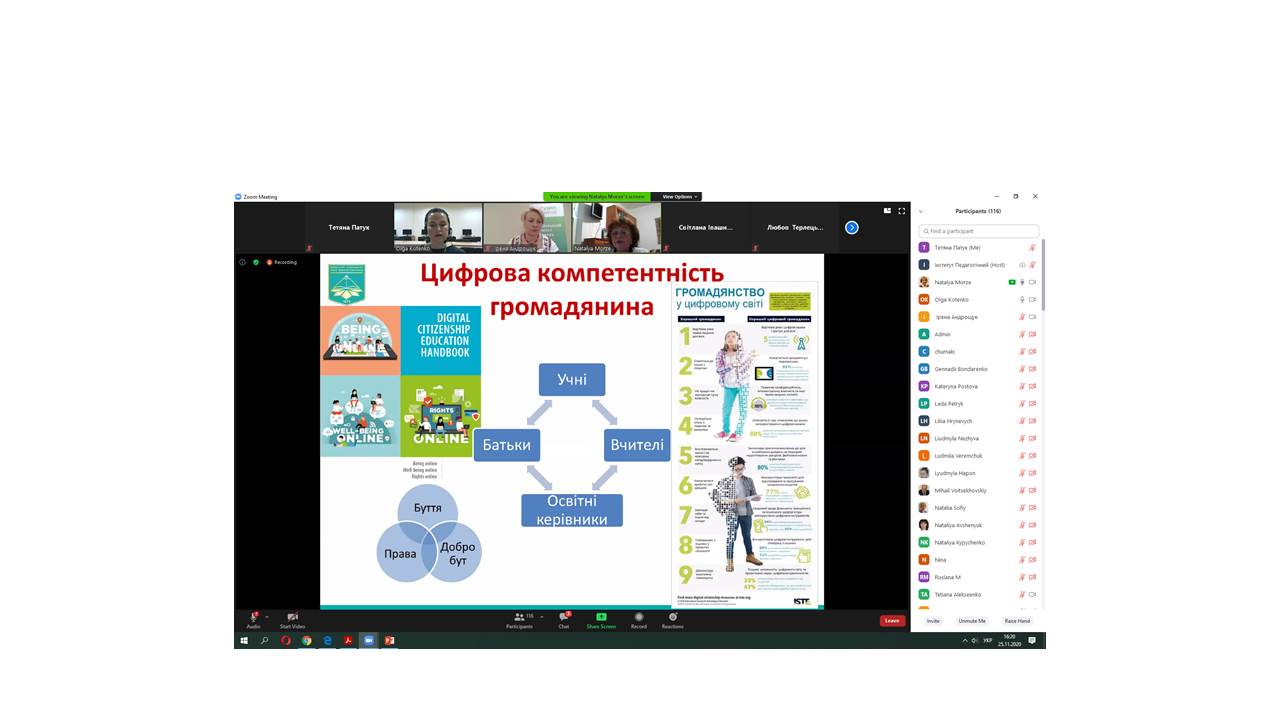The height and width of the screenshot is (720, 1280).
Task: Toggle the Participants panel icon
Action: coord(520,617)
